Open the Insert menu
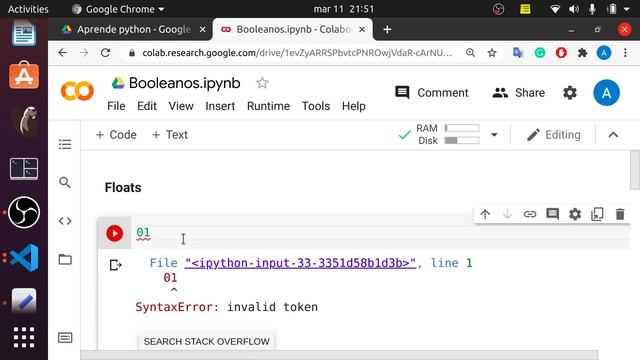This screenshot has height=360, width=640. click(x=220, y=106)
